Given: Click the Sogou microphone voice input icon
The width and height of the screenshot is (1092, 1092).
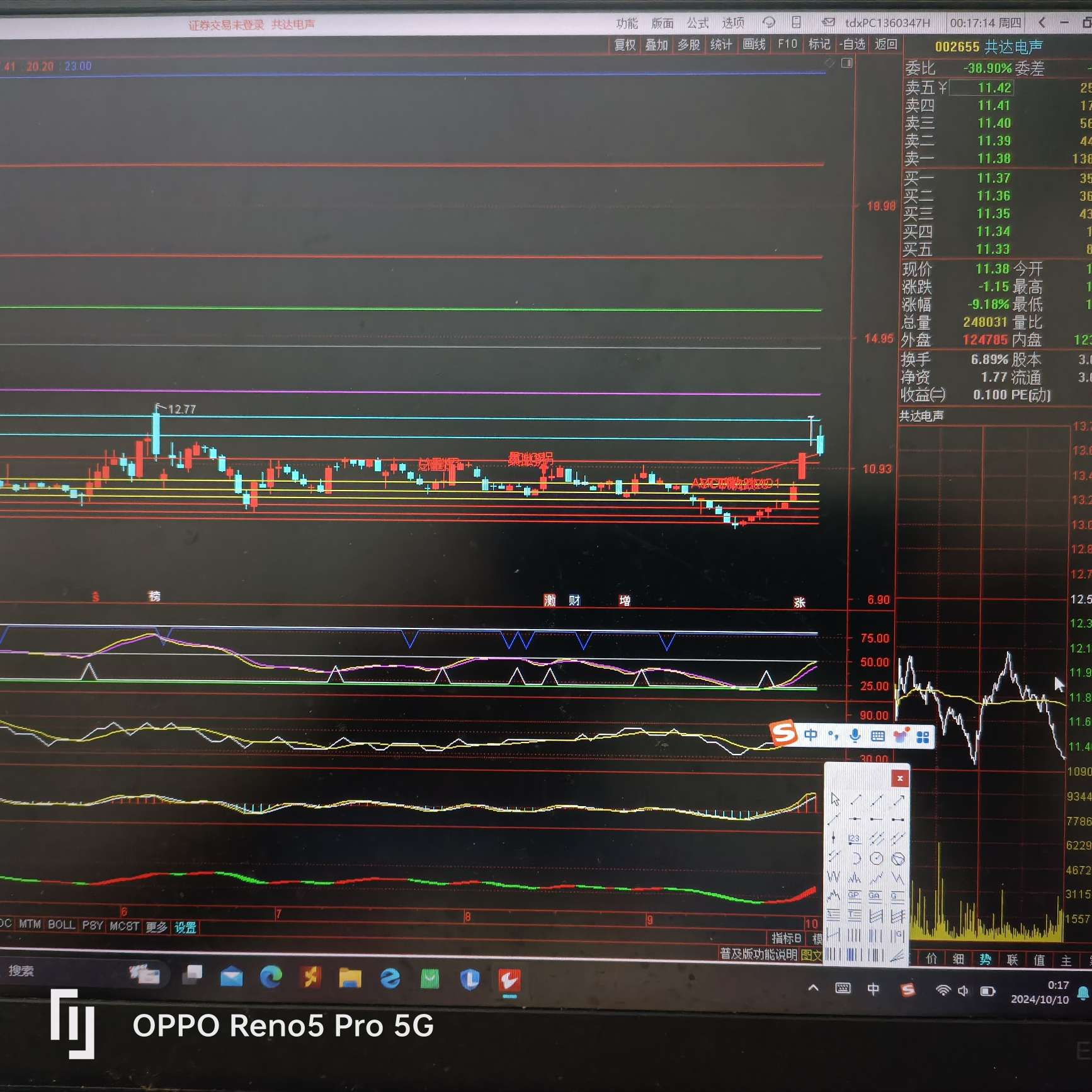Looking at the screenshot, I should (x=855, y=735).
